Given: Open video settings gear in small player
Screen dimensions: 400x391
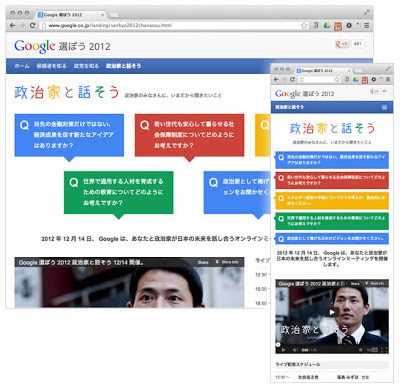Looking at the screenshot, I should click(360, 350).
